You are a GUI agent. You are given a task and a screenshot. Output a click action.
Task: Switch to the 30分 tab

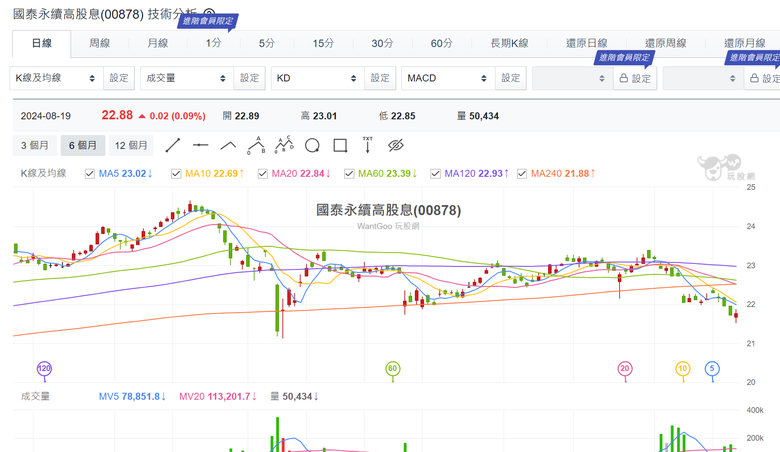(382, 44)
